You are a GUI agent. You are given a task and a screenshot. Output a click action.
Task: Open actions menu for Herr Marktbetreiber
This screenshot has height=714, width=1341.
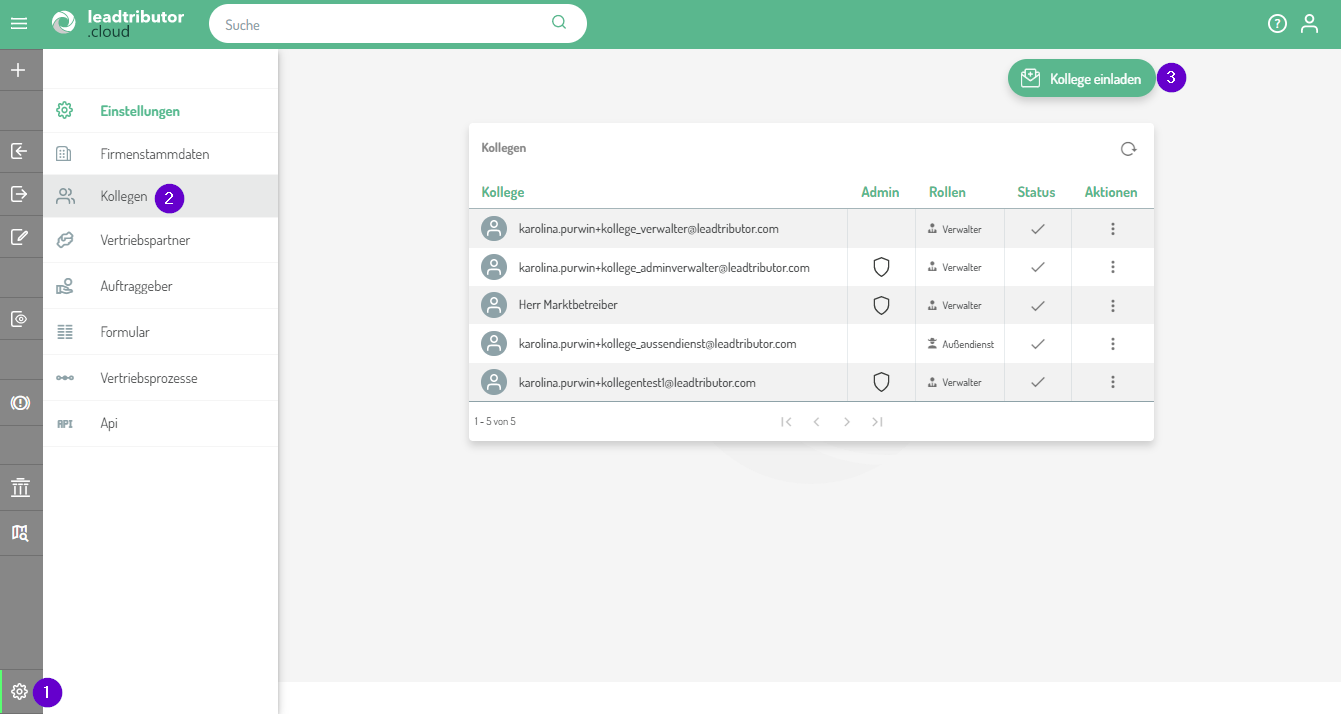point(1112,305)
